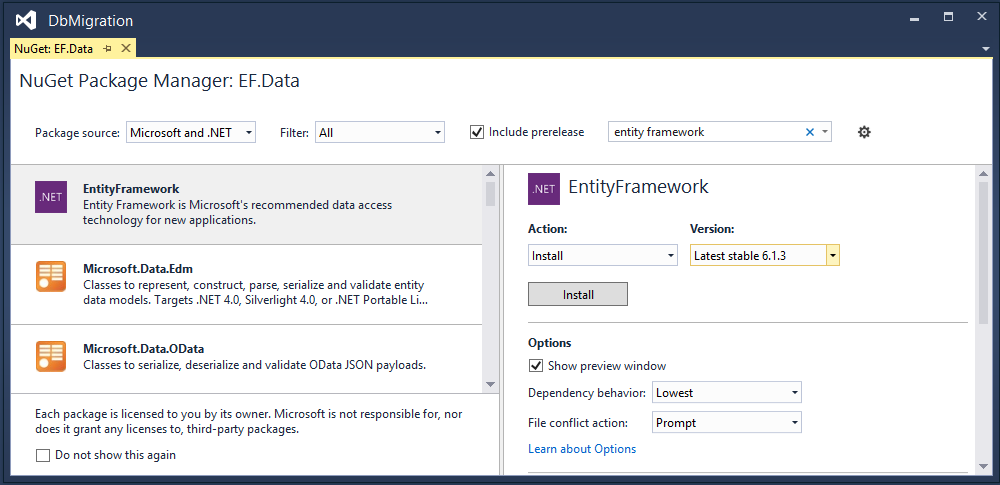Open the tab list overflow arrow
Screen dimensions: 1000x485
(985, 49)
